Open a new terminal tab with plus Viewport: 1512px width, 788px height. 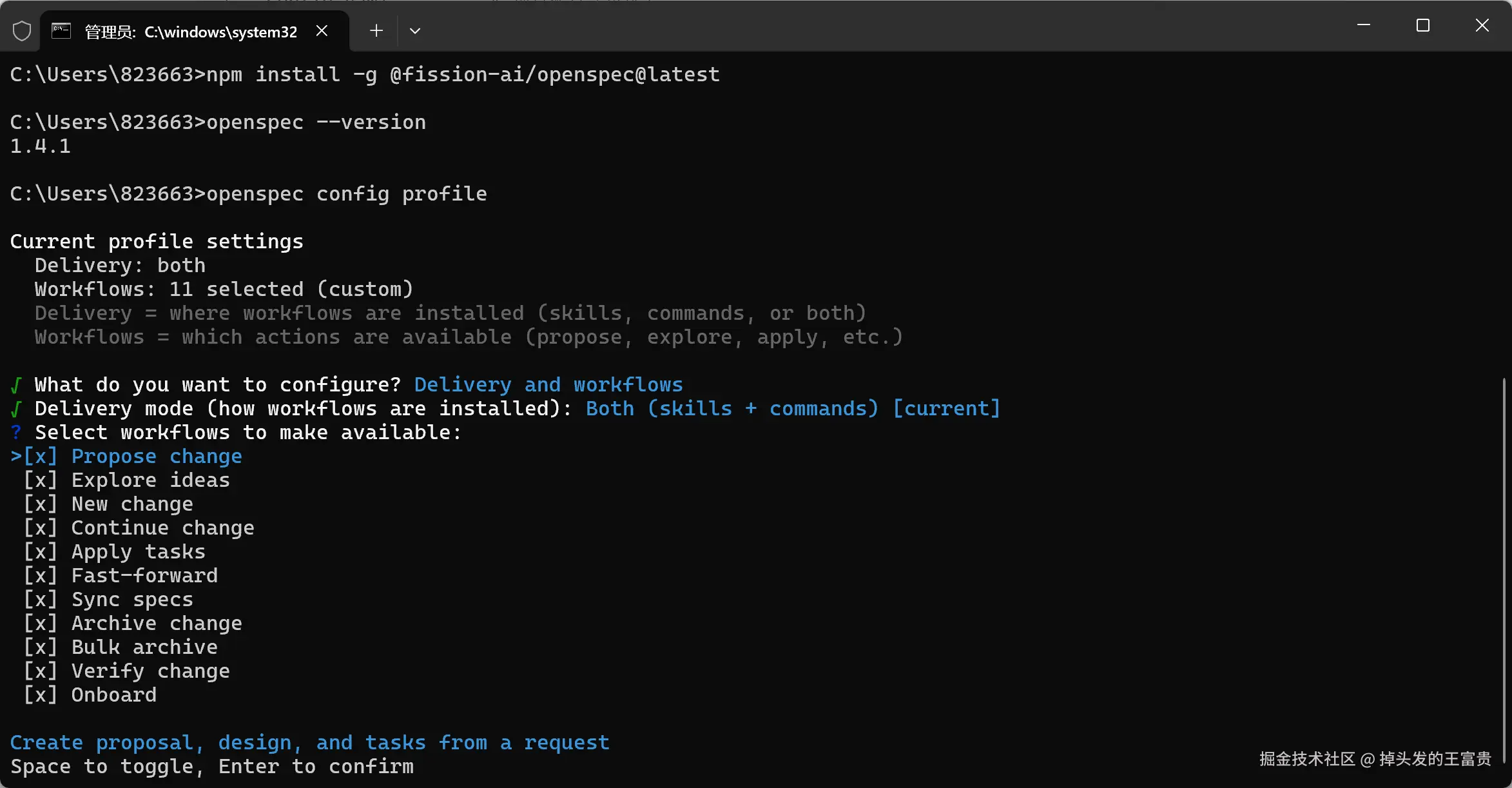376,30
